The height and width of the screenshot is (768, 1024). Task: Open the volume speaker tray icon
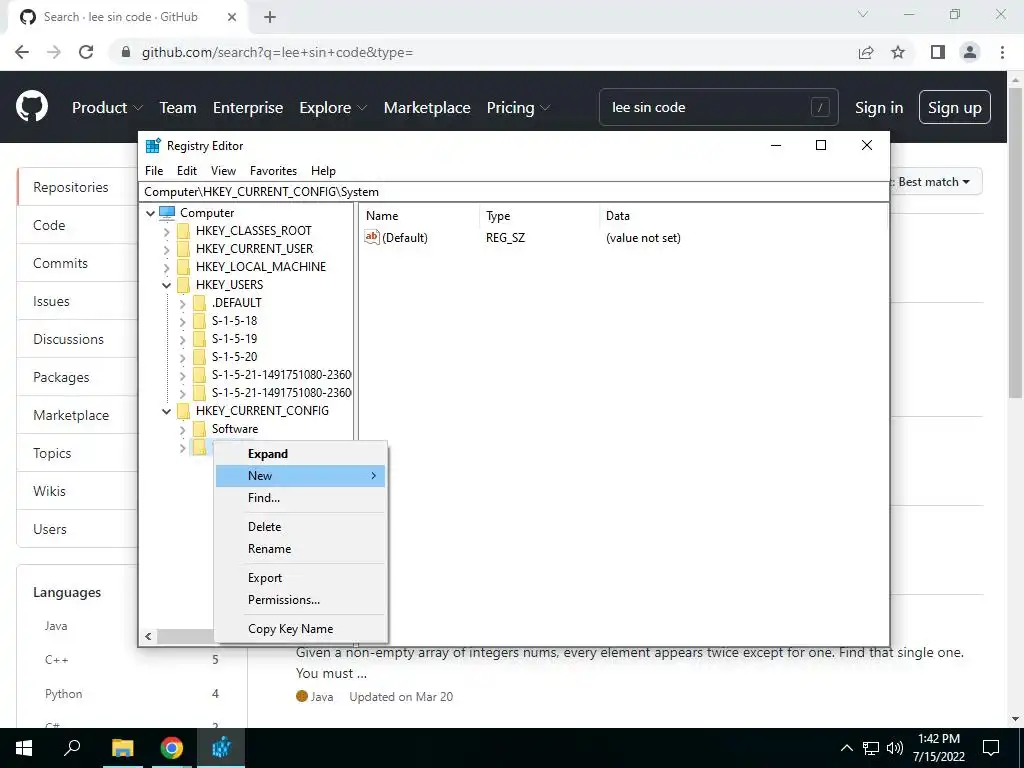[895, 748]
